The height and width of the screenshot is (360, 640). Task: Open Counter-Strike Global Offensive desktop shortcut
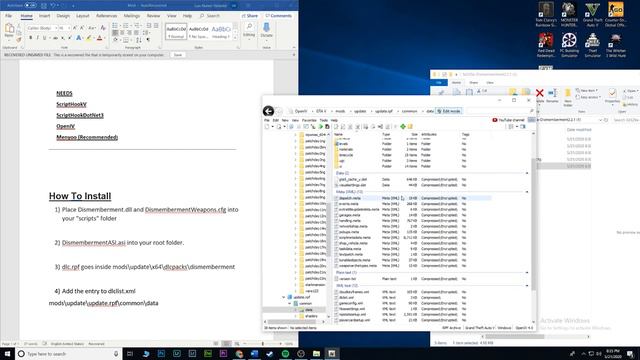(x=616, y=14)
